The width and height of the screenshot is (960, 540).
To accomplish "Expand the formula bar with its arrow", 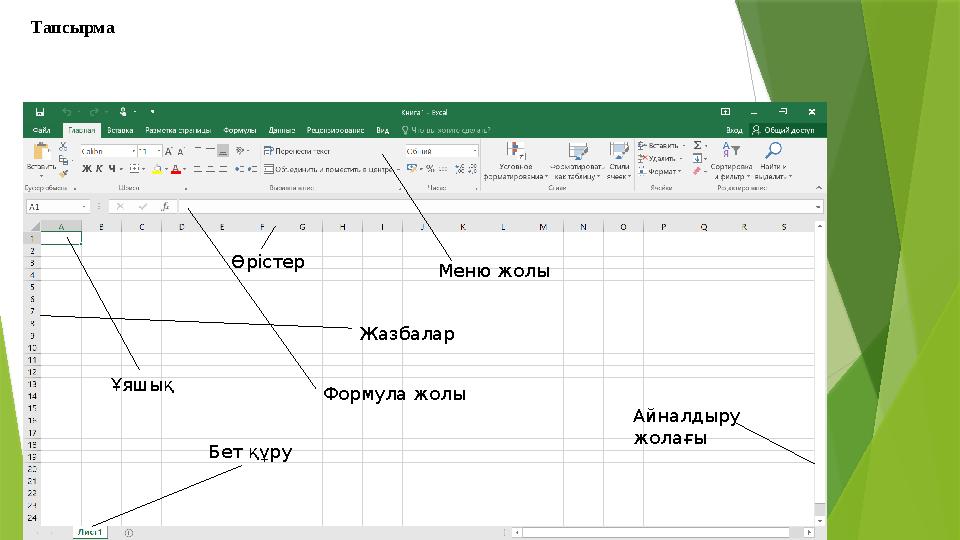I will point(818,207).
